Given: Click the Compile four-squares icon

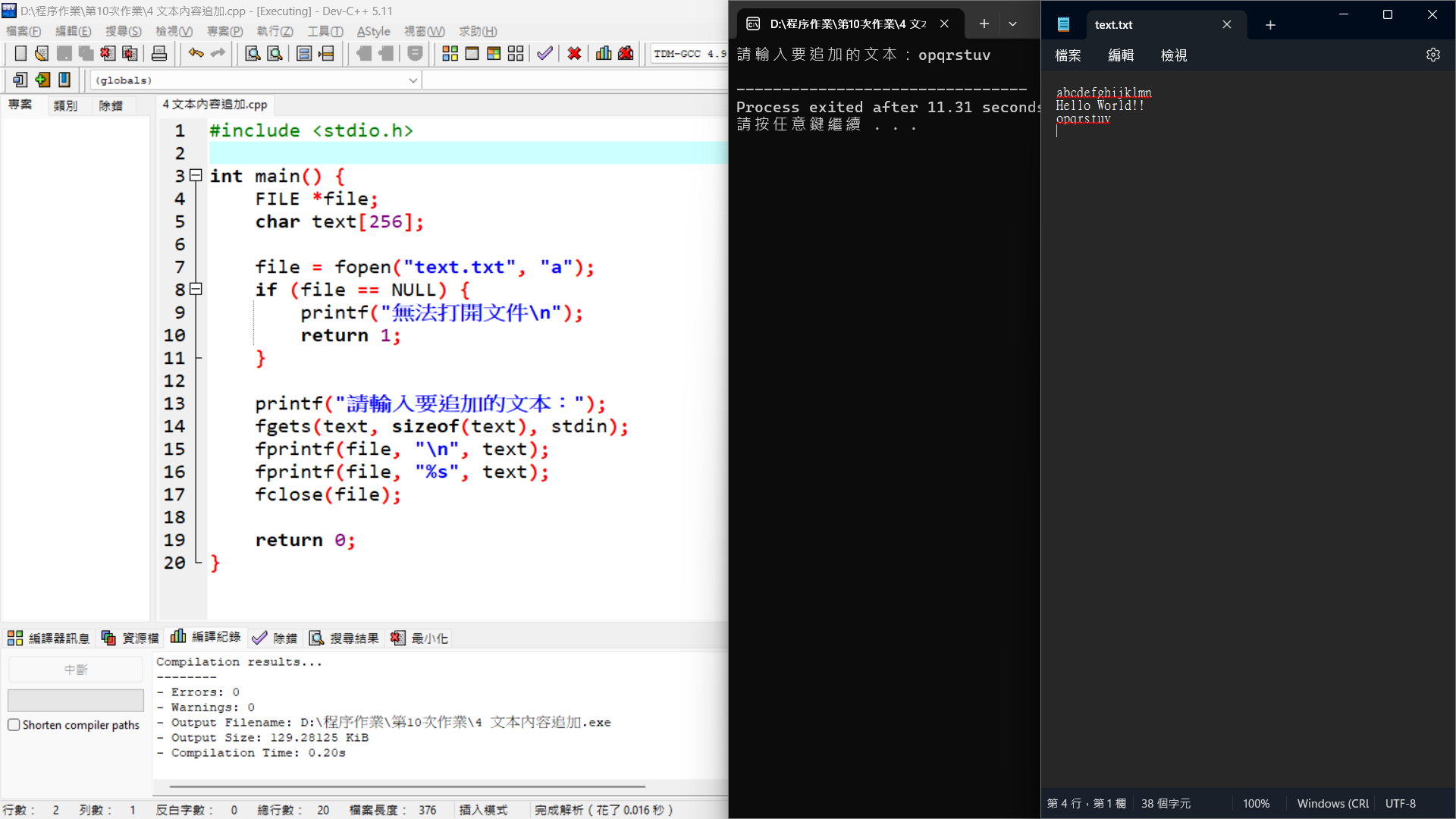Looking at the screenshot, I should (x=450, y=54).
